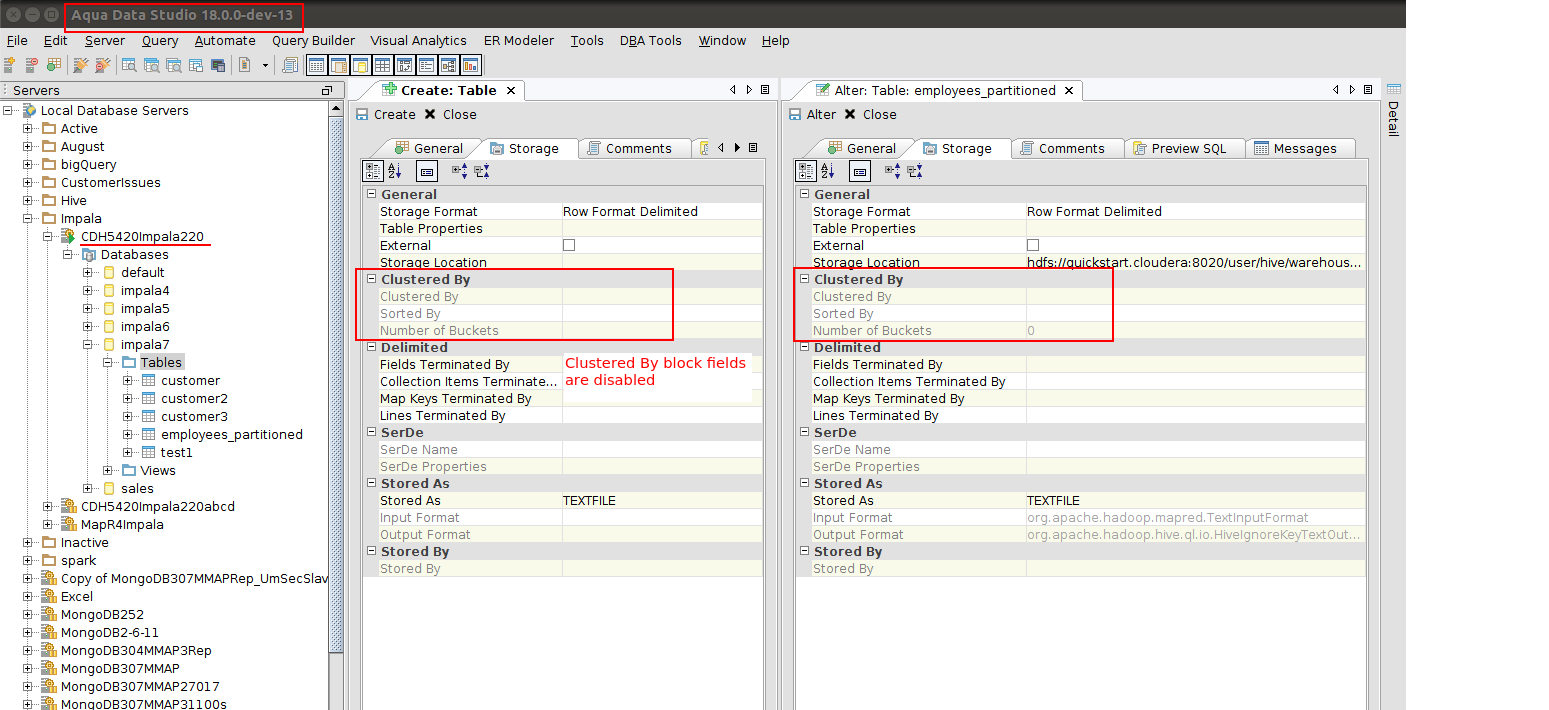Expand all property groups in Alter Table pane
Viewport: 1549px width, 710px height.
(893, 171)
